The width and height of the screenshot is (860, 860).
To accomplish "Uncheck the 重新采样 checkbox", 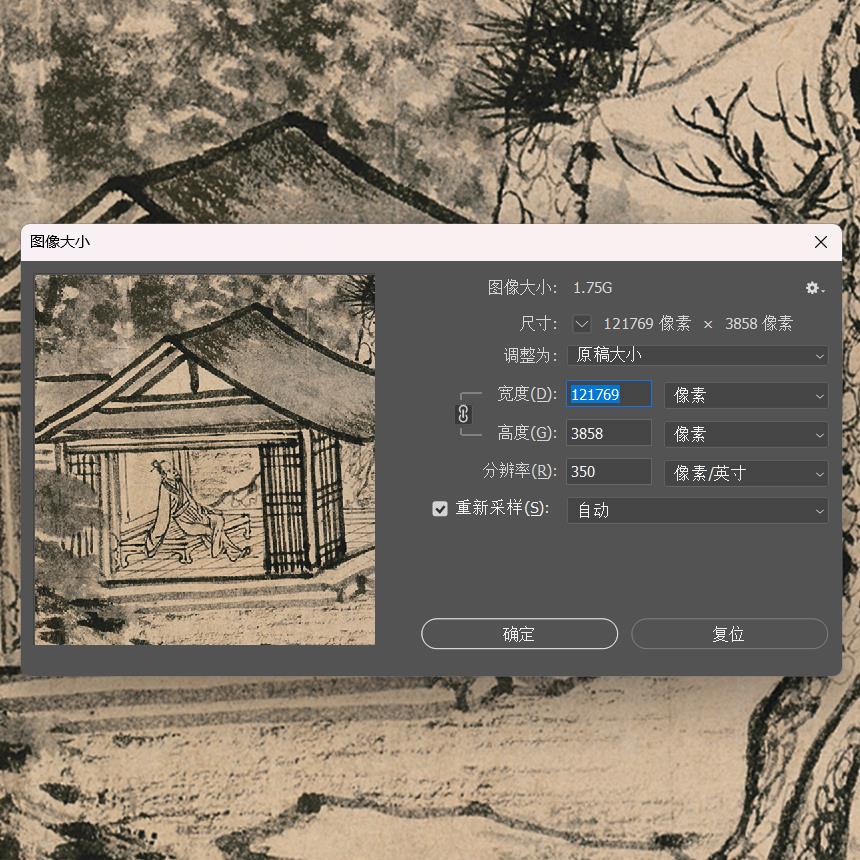I will pyautogui.click(x=440, y=509).
